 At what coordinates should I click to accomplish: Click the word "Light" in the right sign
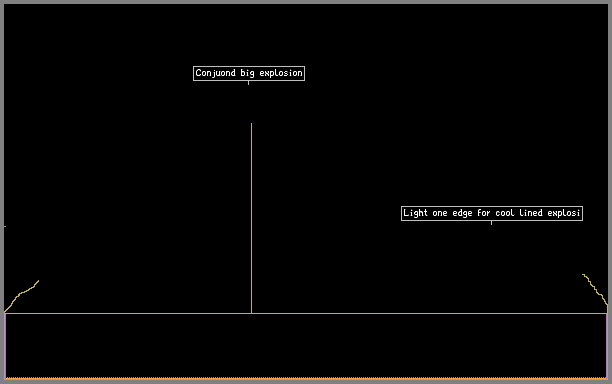tap(415, 213)
